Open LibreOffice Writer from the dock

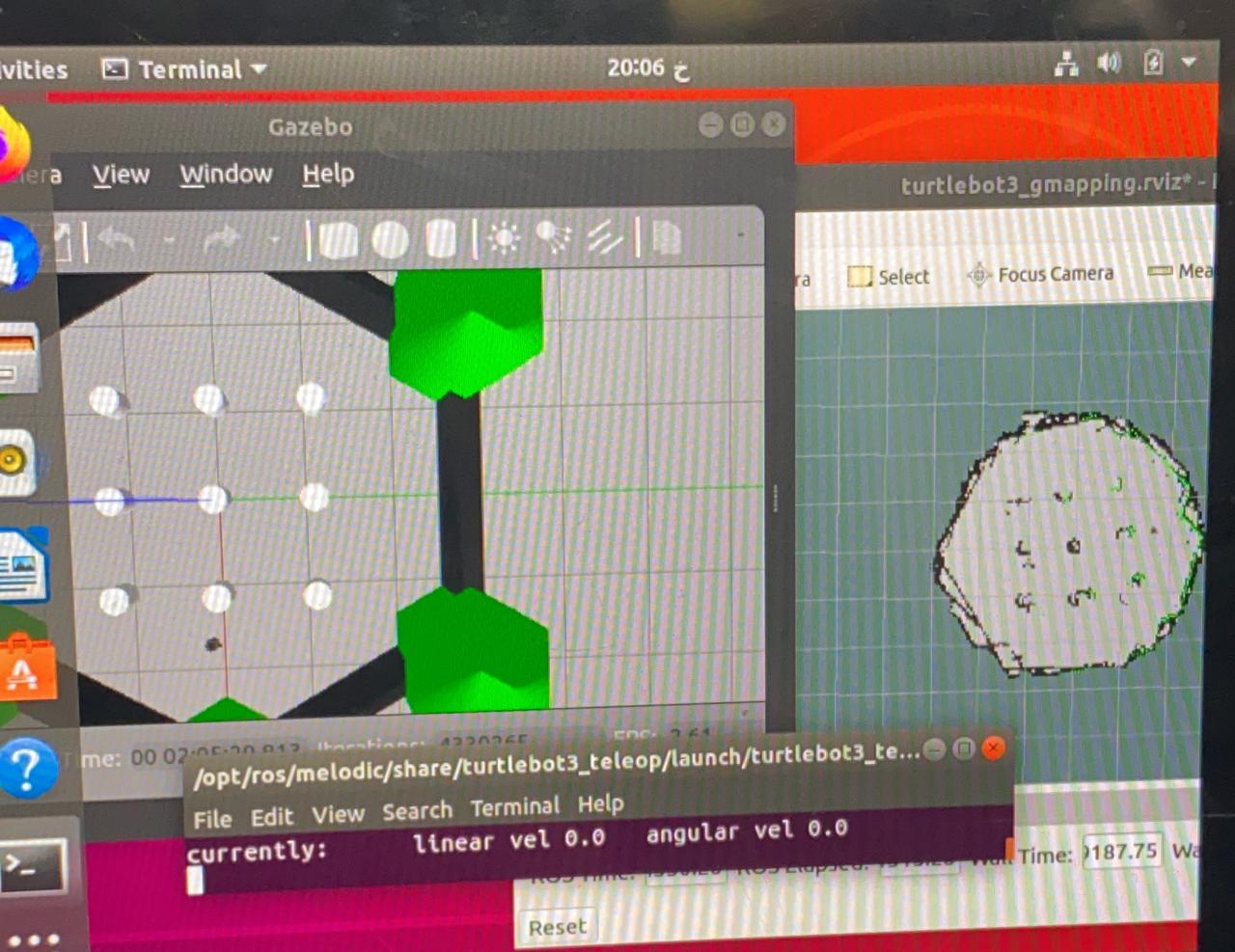point(24,566)
